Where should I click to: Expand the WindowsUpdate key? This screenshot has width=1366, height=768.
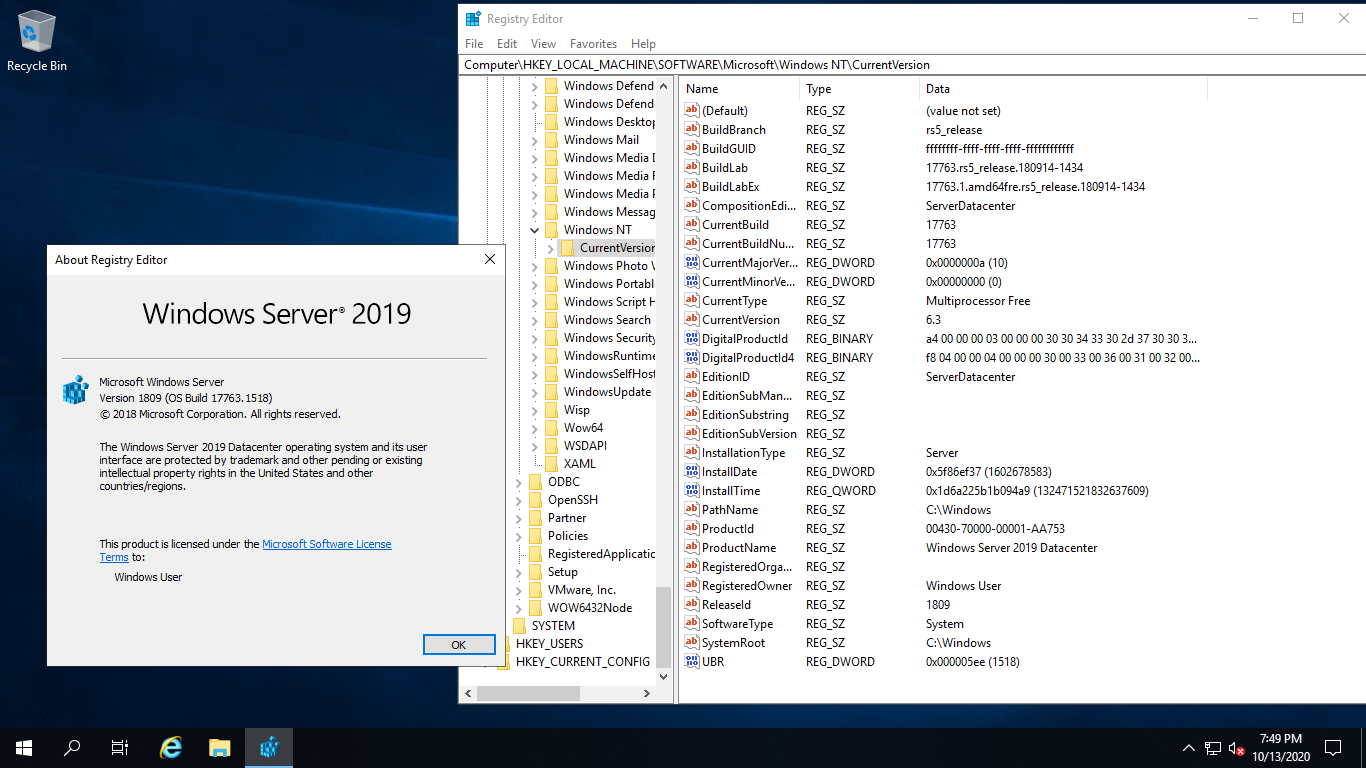pyautogui.click(x=534, y=392)
